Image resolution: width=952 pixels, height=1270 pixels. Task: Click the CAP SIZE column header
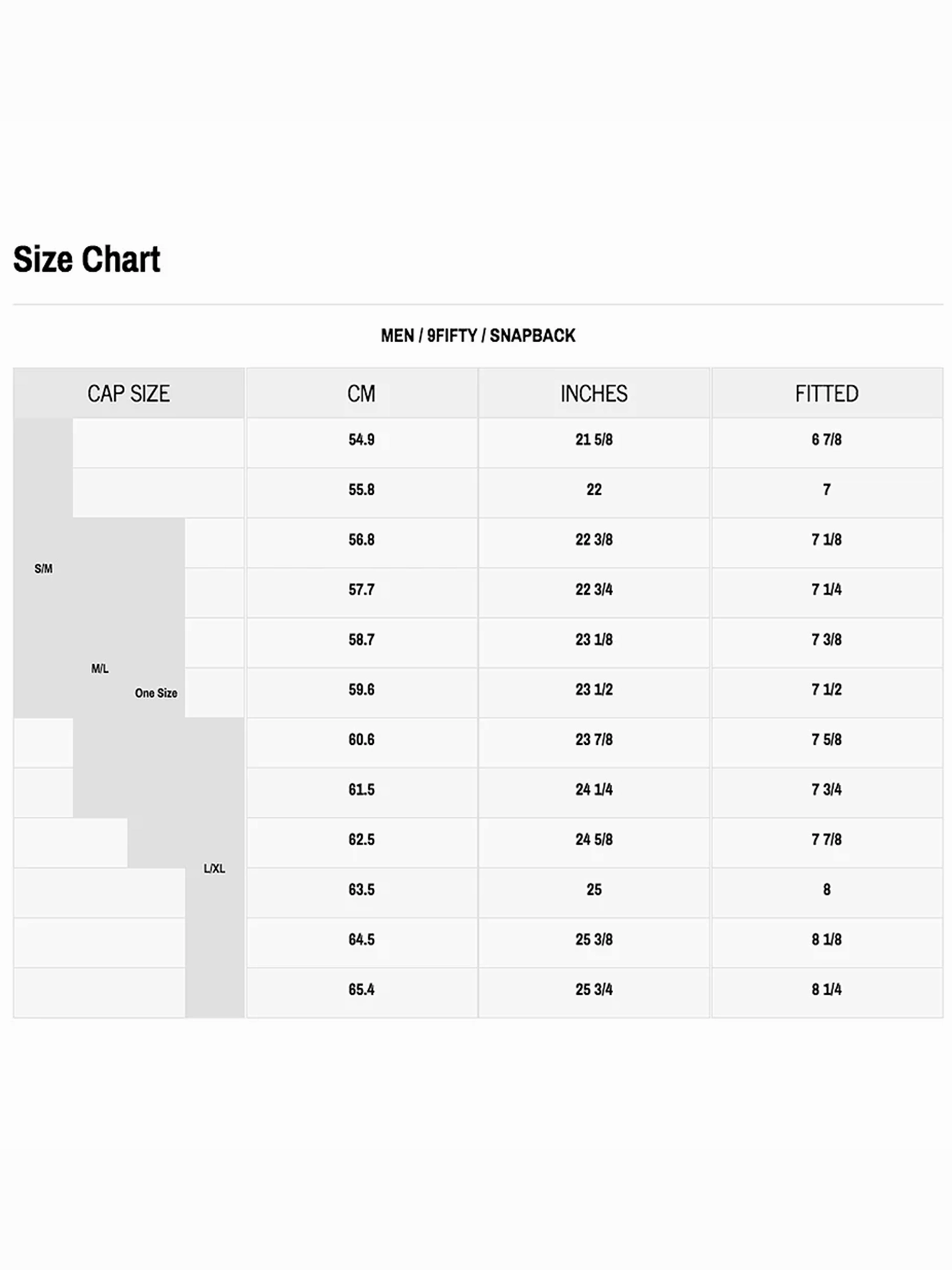pyautogui.click(x=129, y=393)
